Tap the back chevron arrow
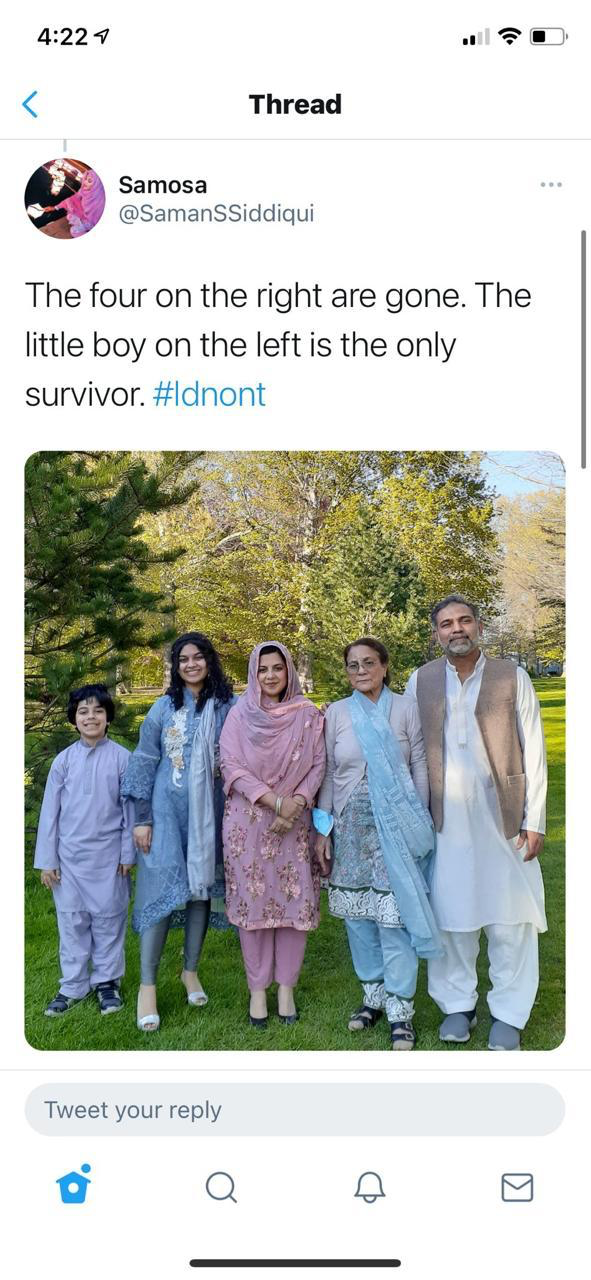This screenshot has height=1280, width=591. (30, 104)
